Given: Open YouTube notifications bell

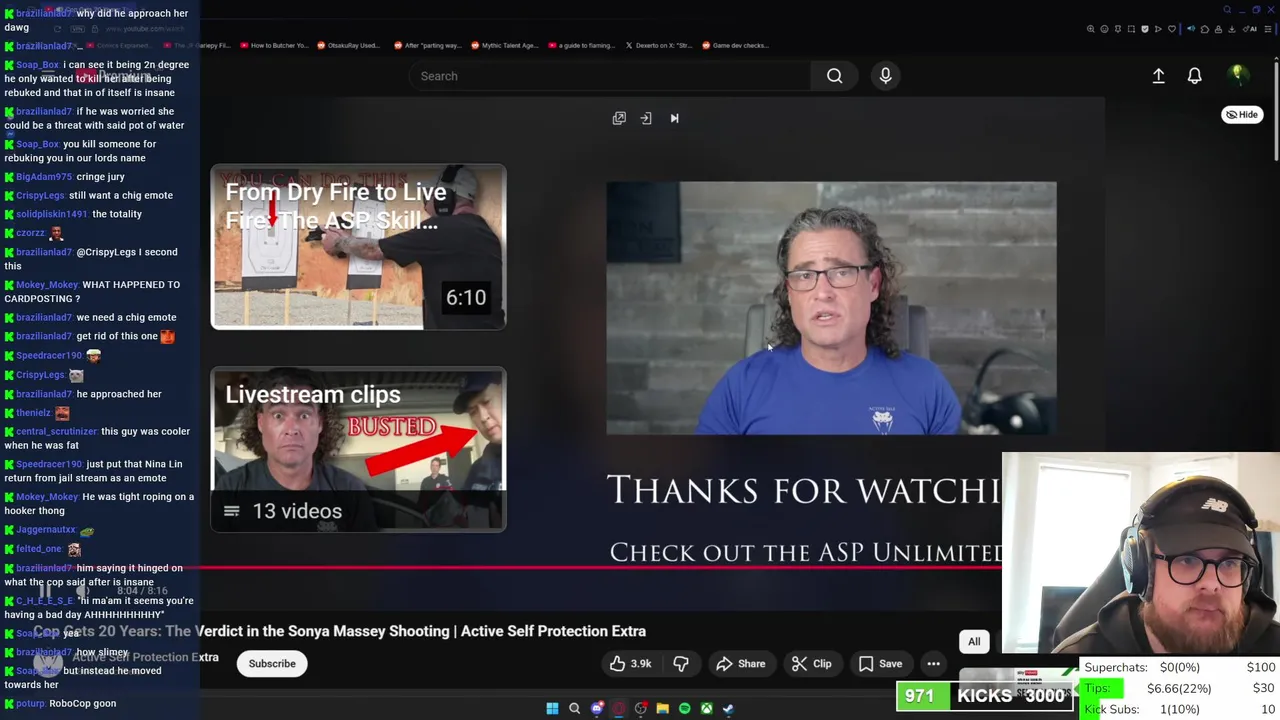Looking at the screenshot, I should [x=1194, y=76].
